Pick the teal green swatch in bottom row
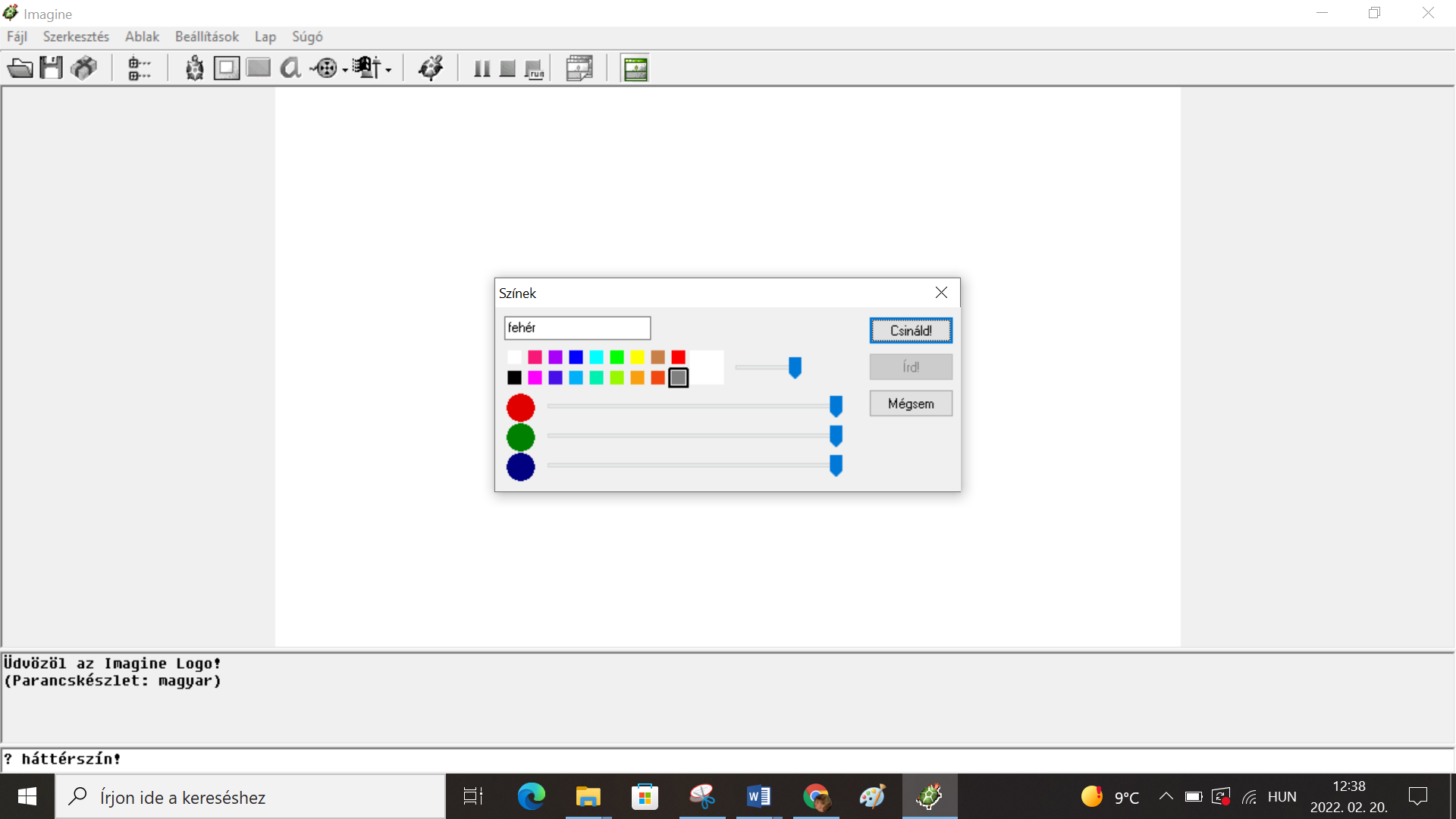Screen dimensions: 1456x819 coord(596,378)
